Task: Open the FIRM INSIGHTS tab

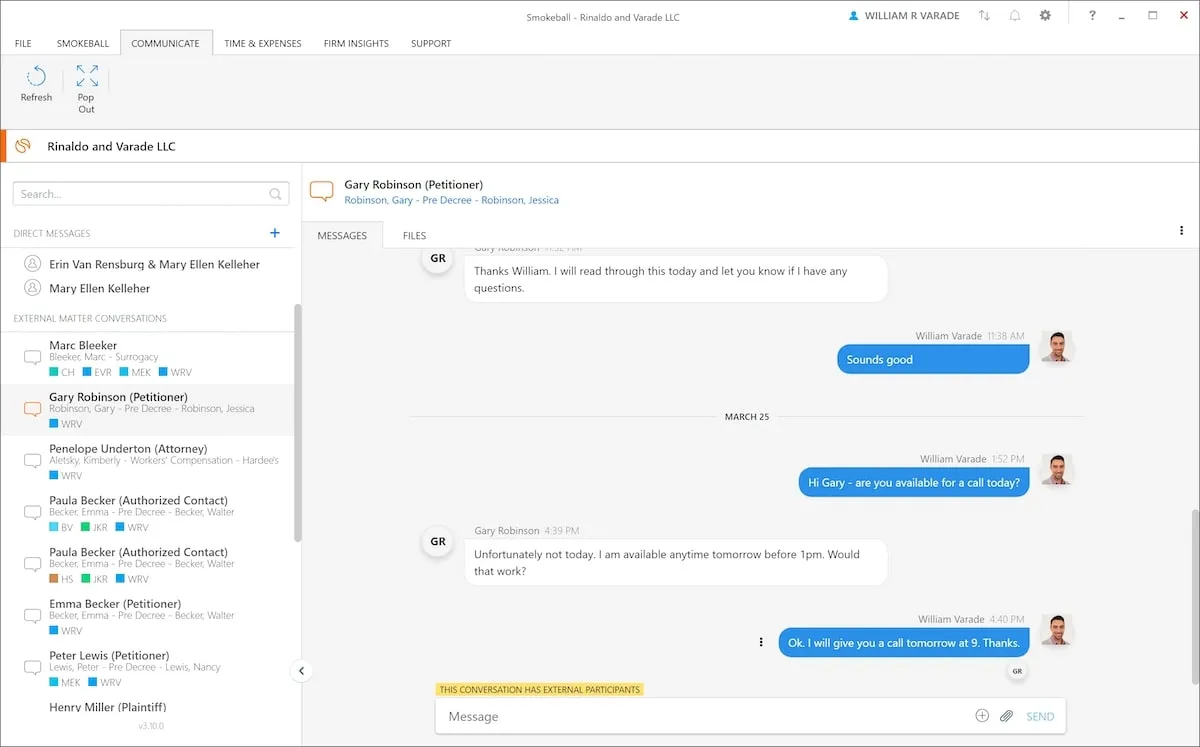Action: (356, 43)
